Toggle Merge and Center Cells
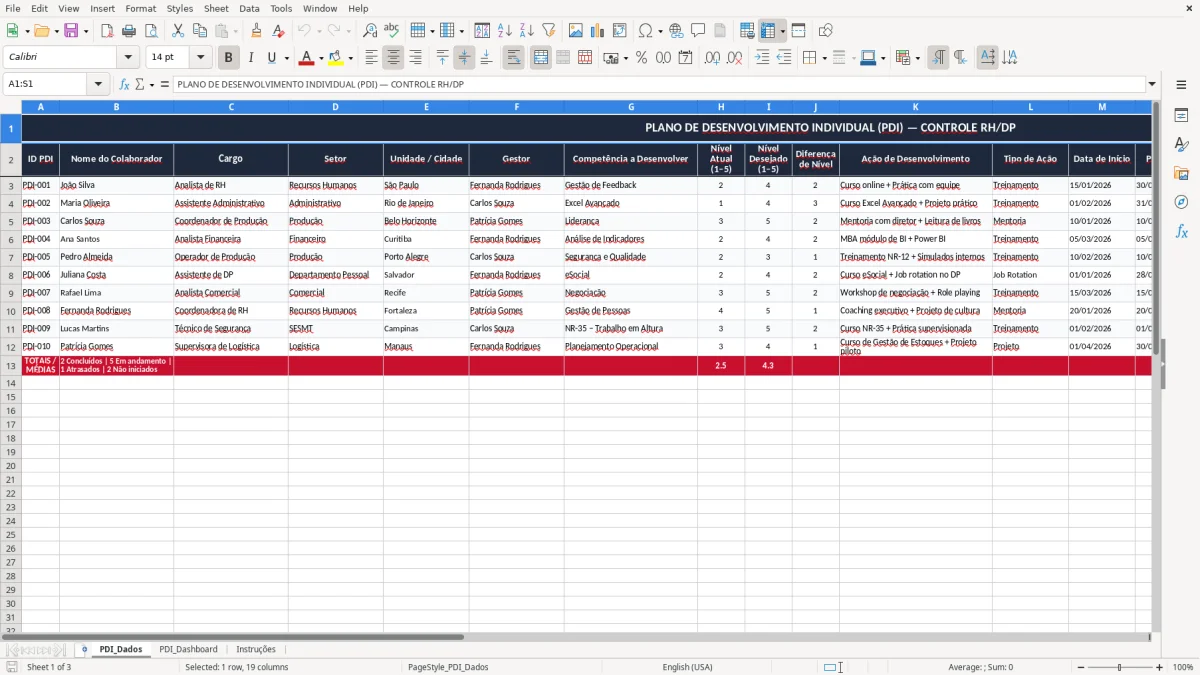Viewport: 1200px width, 675px height. pos(541,58)
